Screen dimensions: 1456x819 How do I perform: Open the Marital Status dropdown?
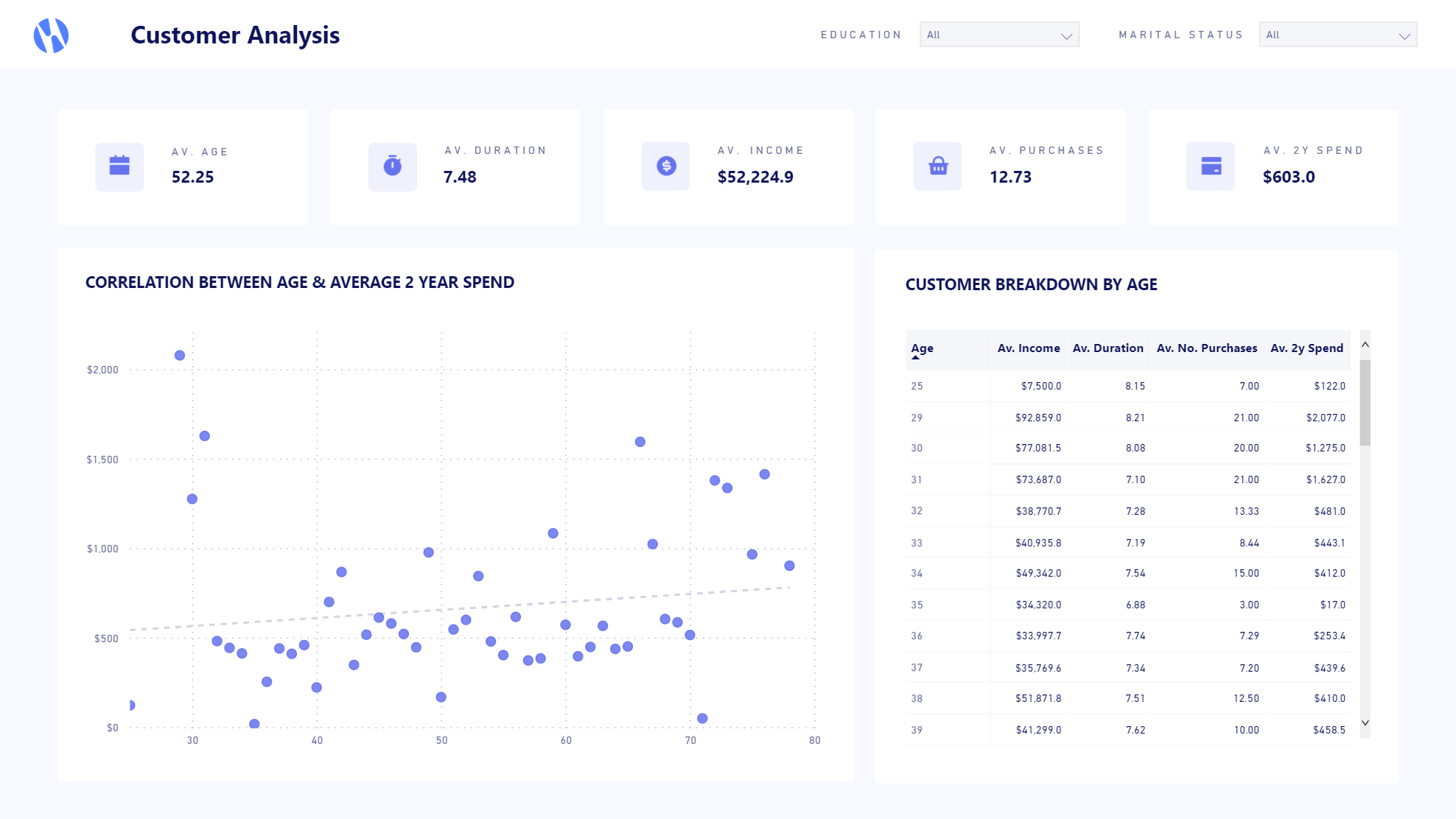pyautogui.click(x=1338, y=35)
